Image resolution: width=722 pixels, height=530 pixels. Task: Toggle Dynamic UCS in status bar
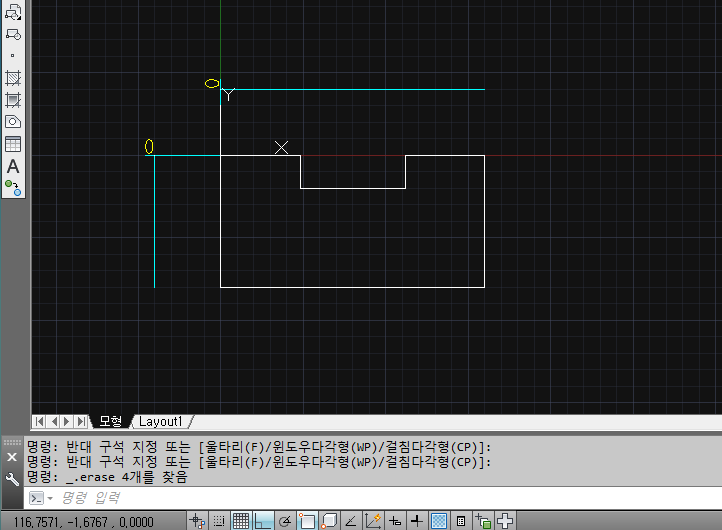pyautogui.click(x=373, y=521)
